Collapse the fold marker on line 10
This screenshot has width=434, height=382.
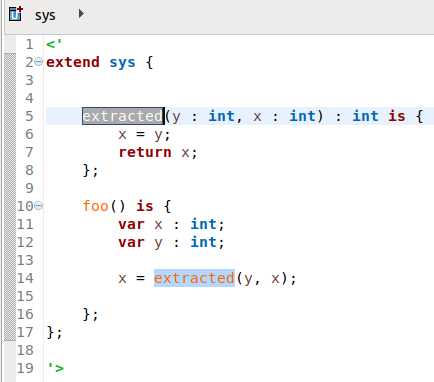[x=39, y=206]
